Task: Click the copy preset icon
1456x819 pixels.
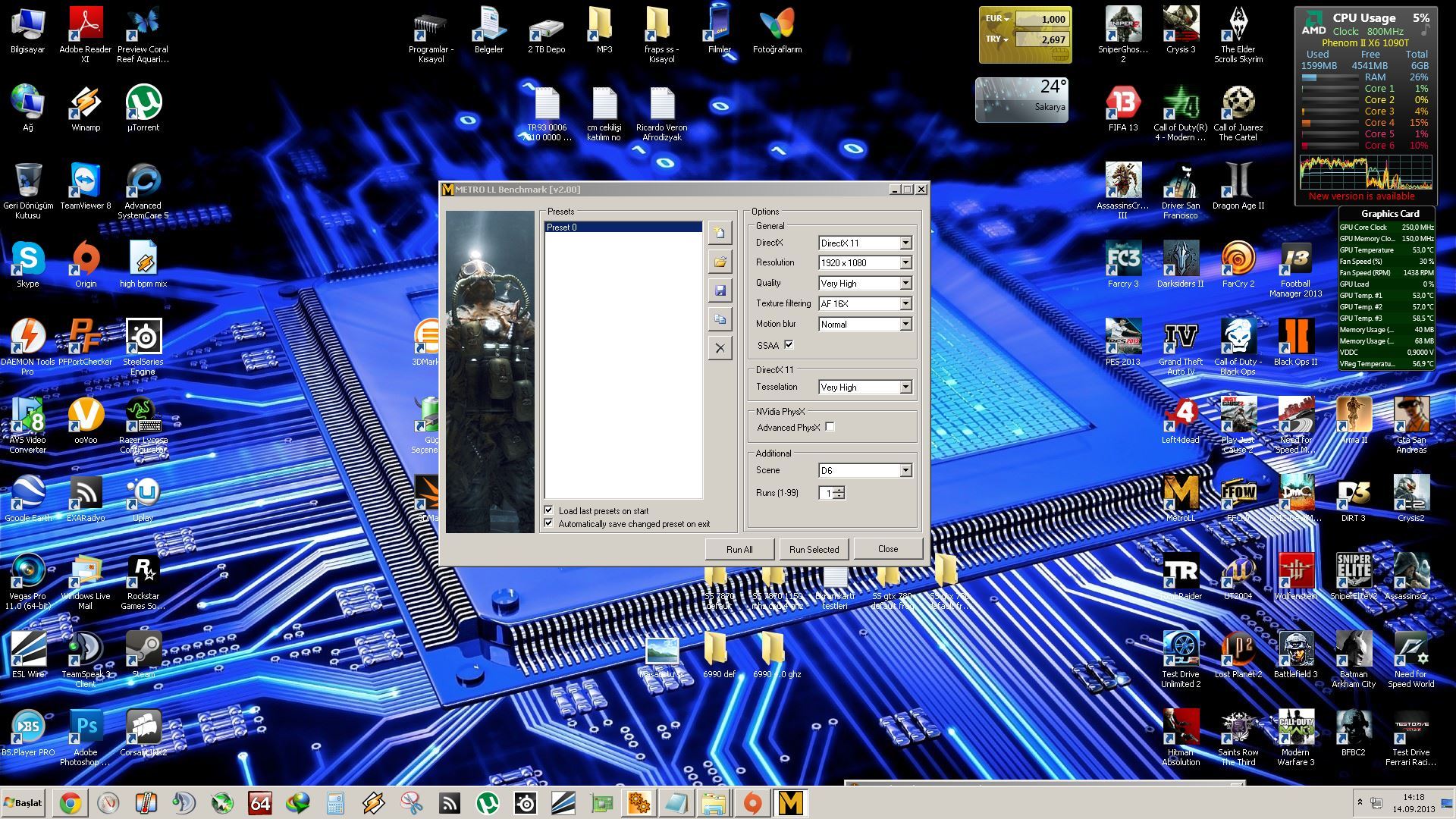Action: click(720, 319)
